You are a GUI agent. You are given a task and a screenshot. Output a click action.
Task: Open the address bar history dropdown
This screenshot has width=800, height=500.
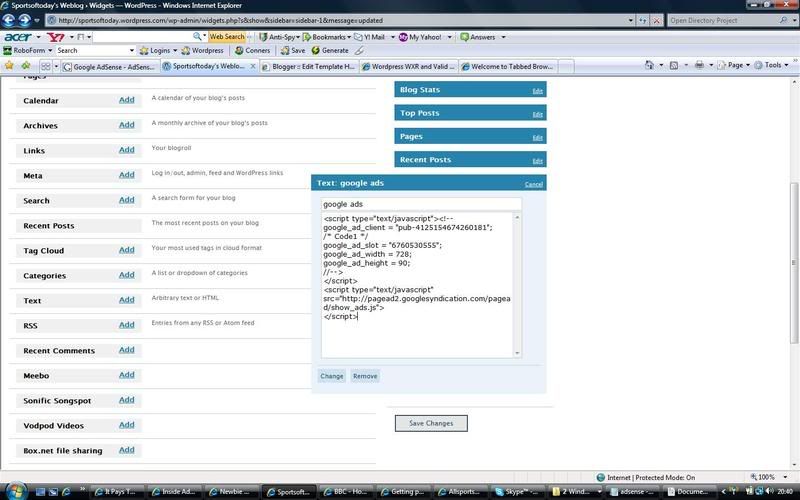click(631, 20)
